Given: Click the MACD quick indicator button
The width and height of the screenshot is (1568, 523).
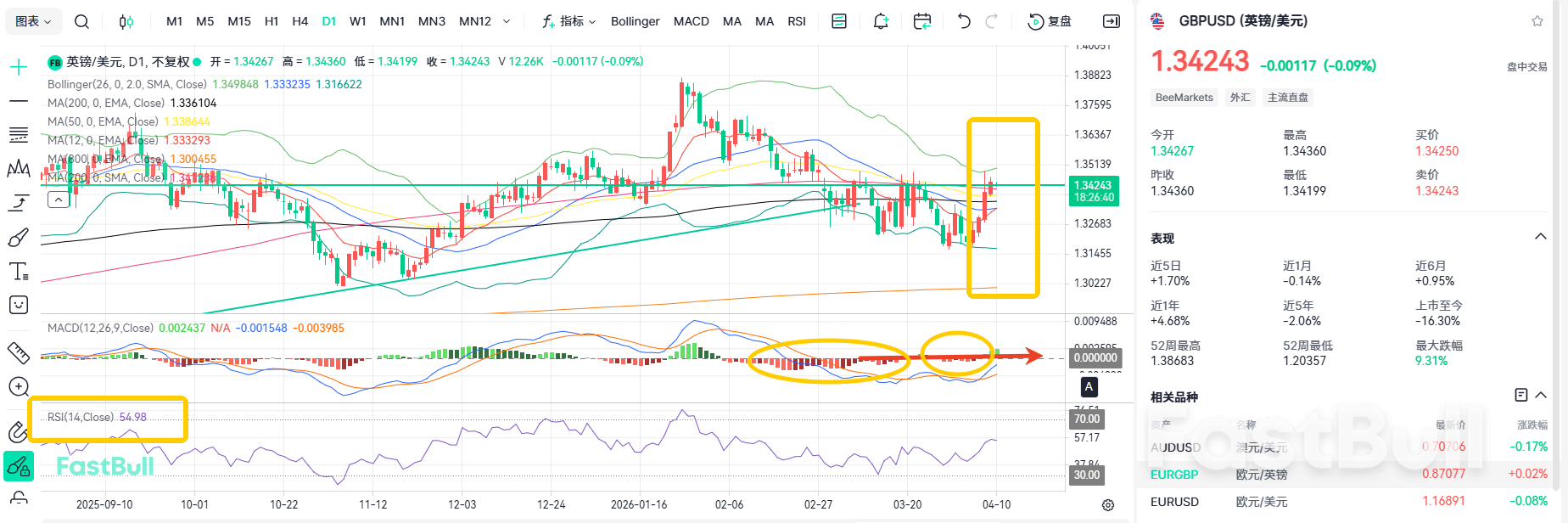Looking at the screenshot, I should [691, 21].
